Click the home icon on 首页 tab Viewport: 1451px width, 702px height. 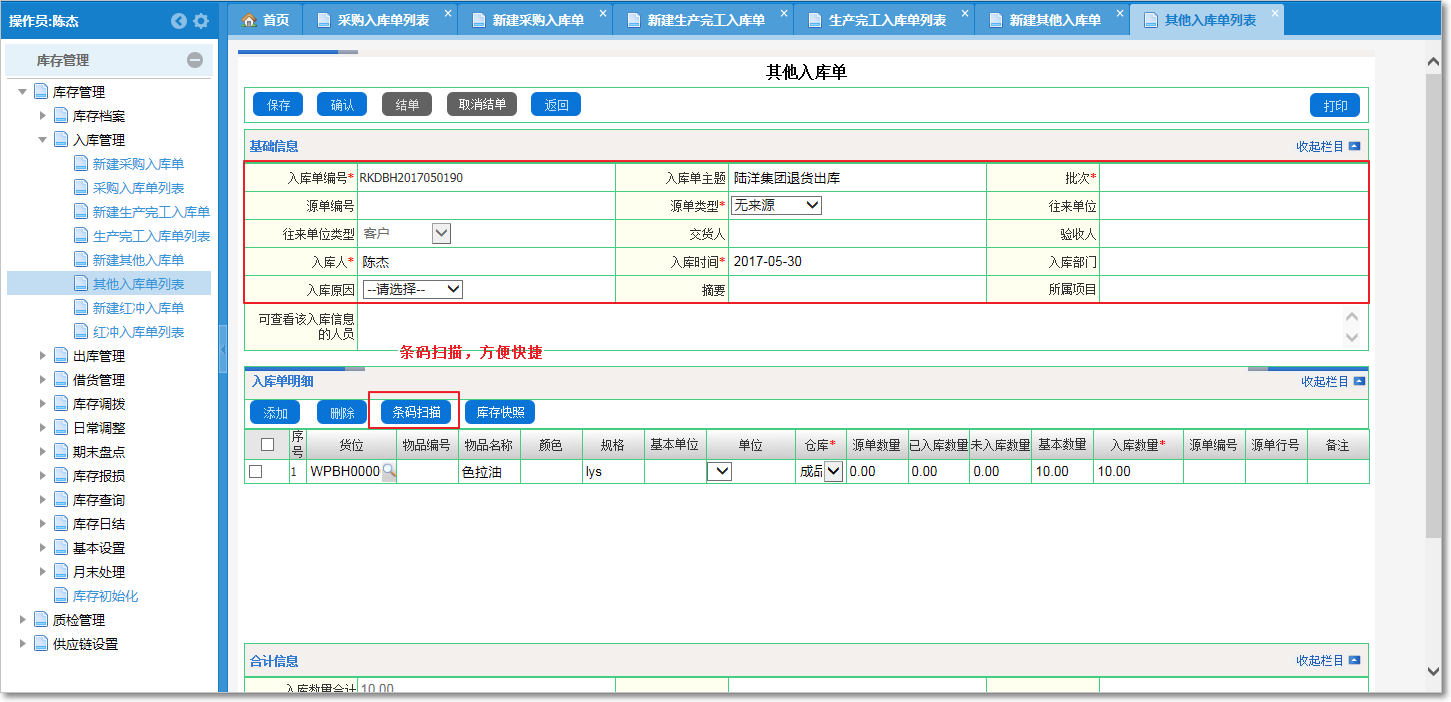[x=250, y=20]
